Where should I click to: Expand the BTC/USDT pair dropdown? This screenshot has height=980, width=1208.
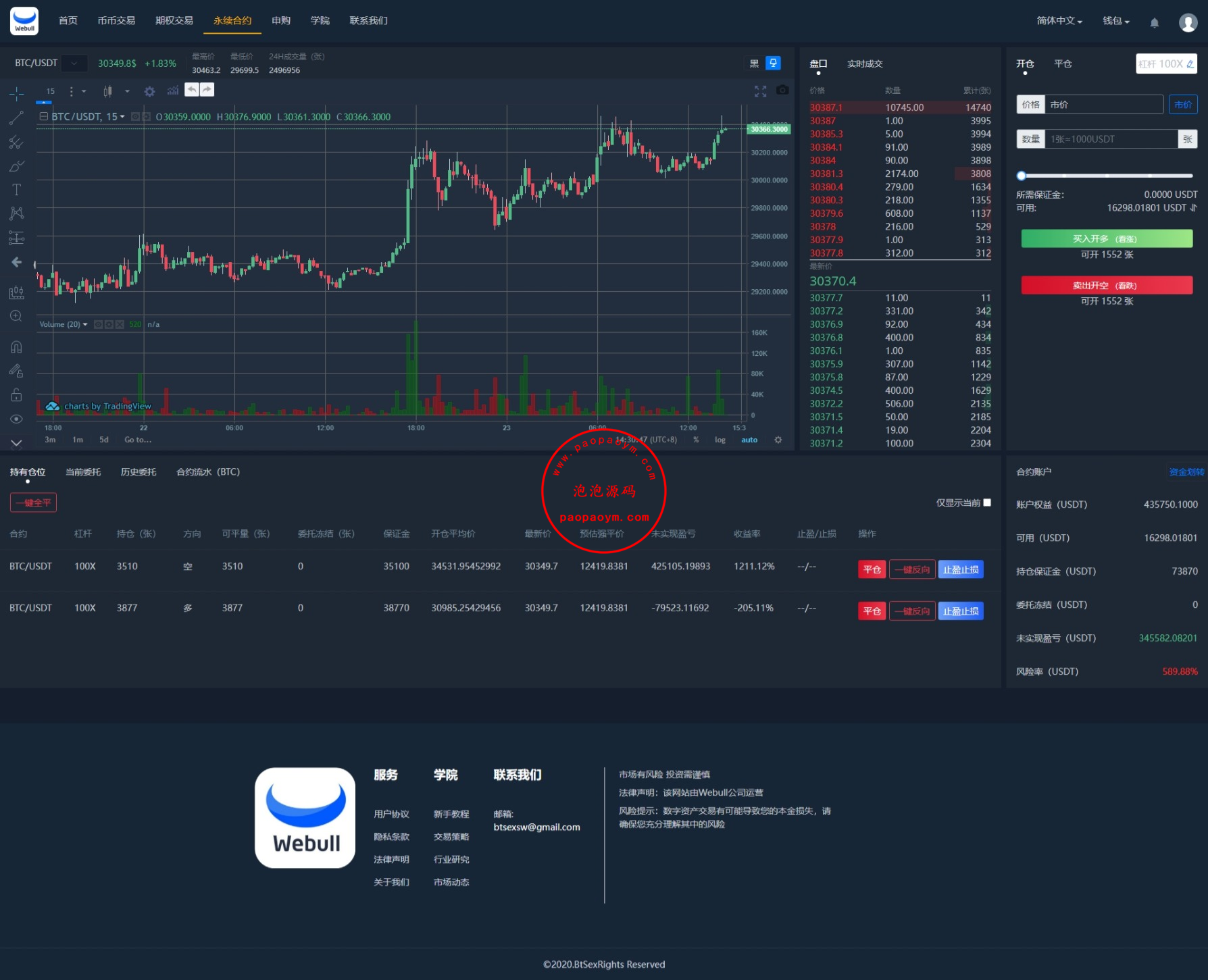(74, 63)
